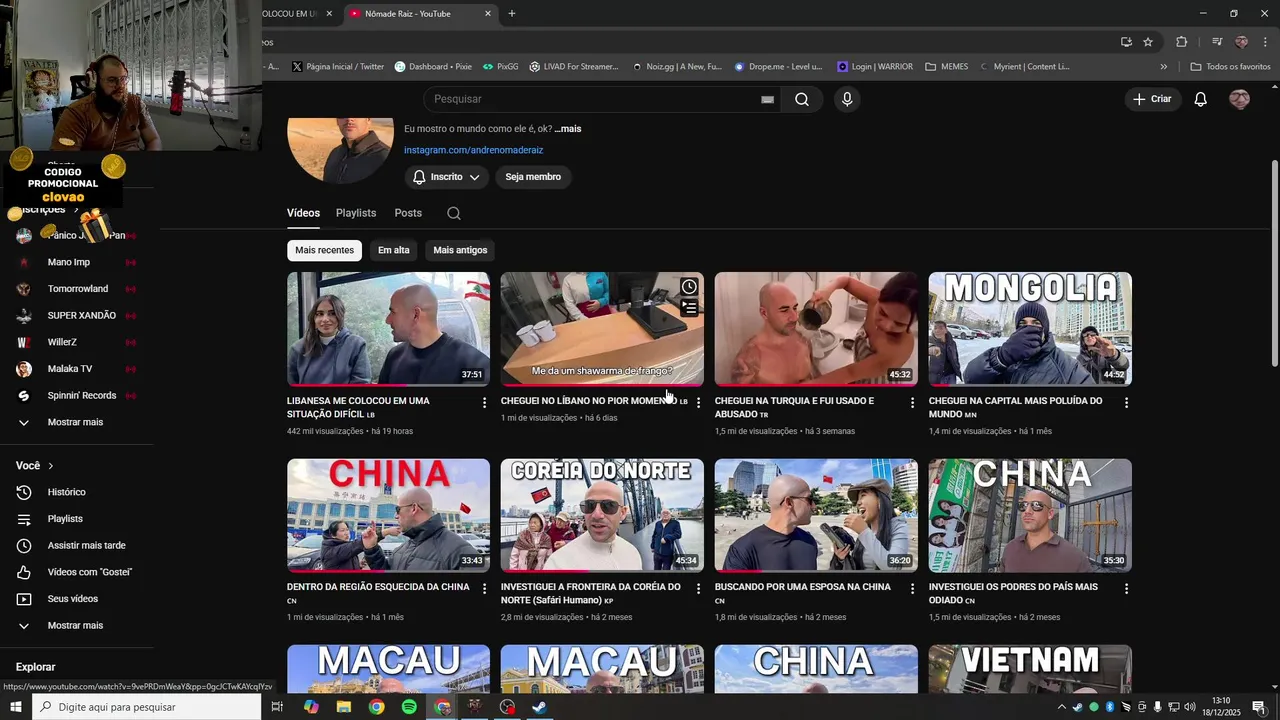Image resolution: width=1280 pixels, height=720 pixels.
Task: Select the Vídeos channel tab
Action: [x=303, y=213]
